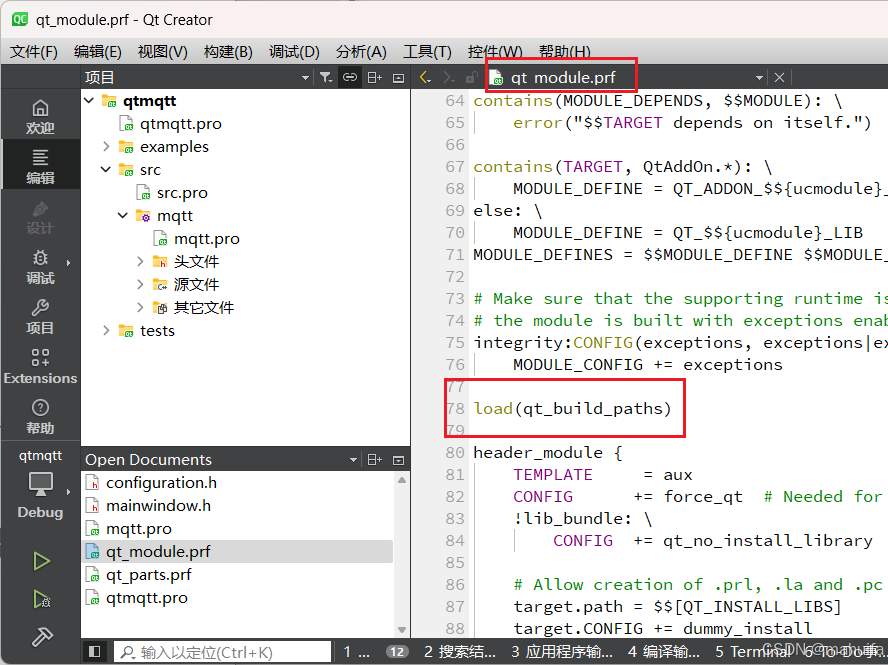Open the Extensions mode
The image size is (888, 665).
40,366
